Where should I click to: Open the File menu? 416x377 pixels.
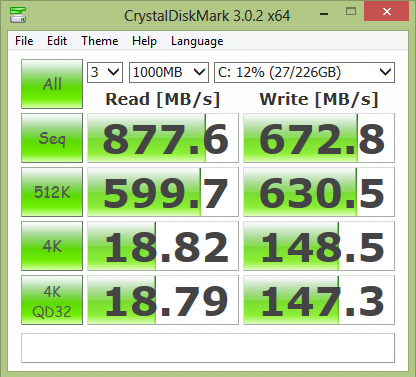pyautogui.click(x=24, y=41)
